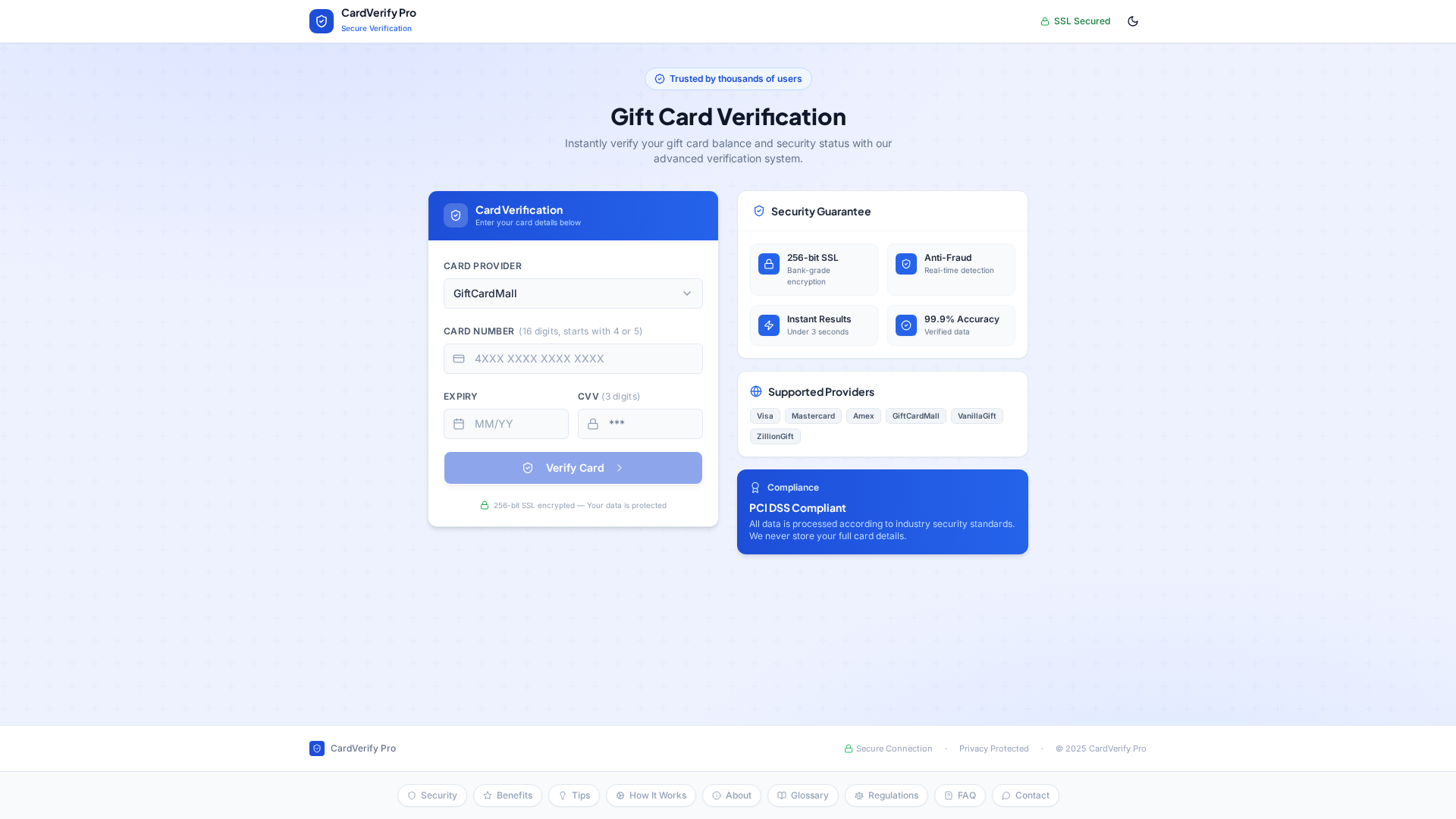This screenshot has width=1456, height=819.
Task: Click the Privacy Protected footer text
Action: click(994, 748)
